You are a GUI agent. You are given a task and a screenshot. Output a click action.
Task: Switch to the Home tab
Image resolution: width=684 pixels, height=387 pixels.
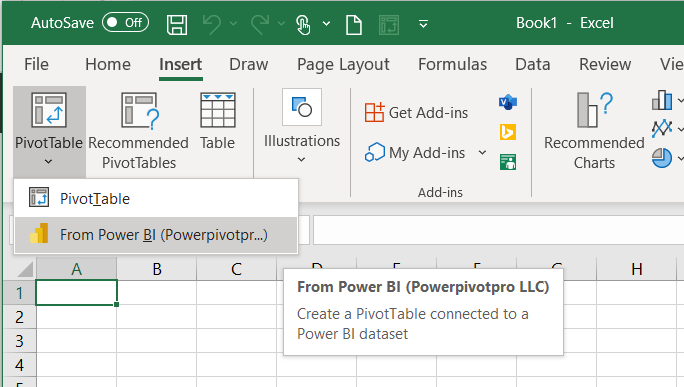[x=108, y=65]
